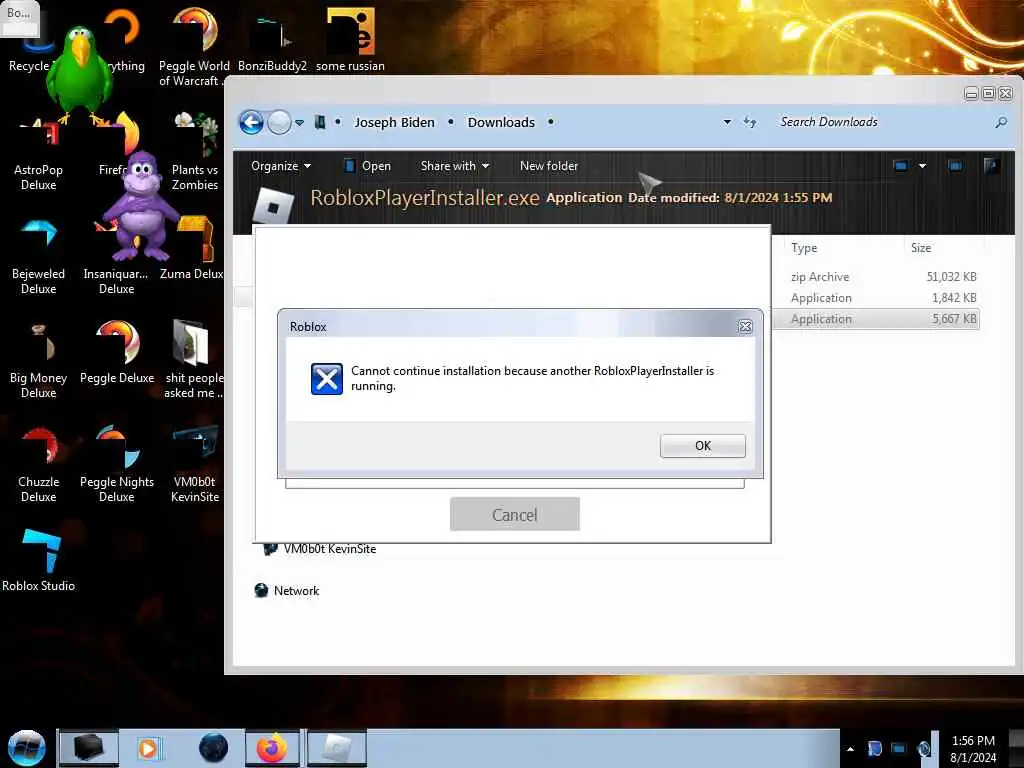Click New folder in the Explorer toolbar

(549, 166)
